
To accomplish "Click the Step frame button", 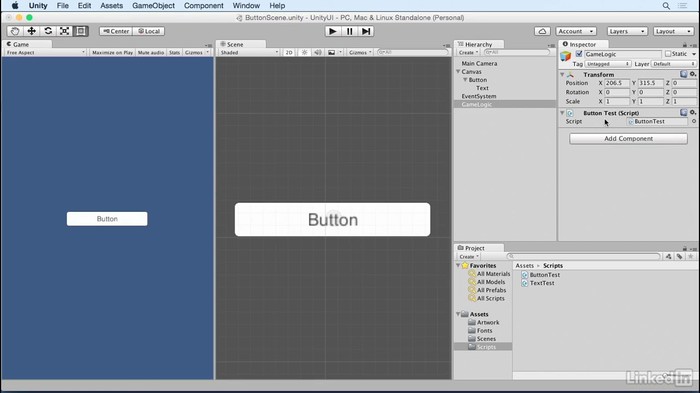I will click(366, 31).
